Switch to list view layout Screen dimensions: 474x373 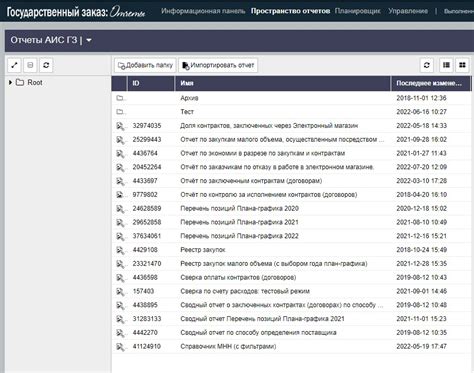pos(446,65)
